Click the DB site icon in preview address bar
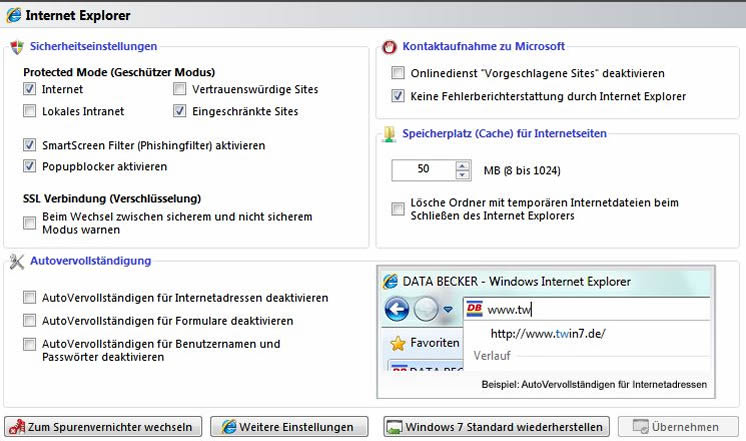 (x=474, y=309)
